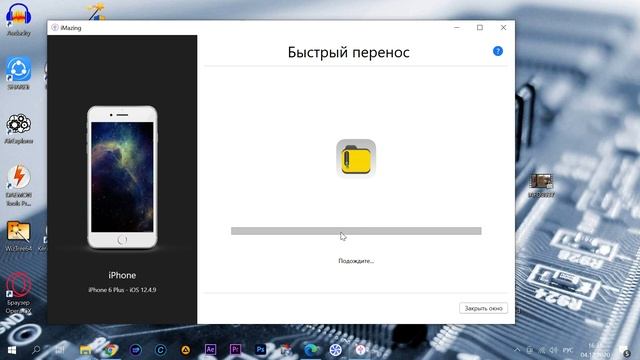Open After Effects from the taskbar
The height and width of the screenshot is (360, 640).
(210, 350)
